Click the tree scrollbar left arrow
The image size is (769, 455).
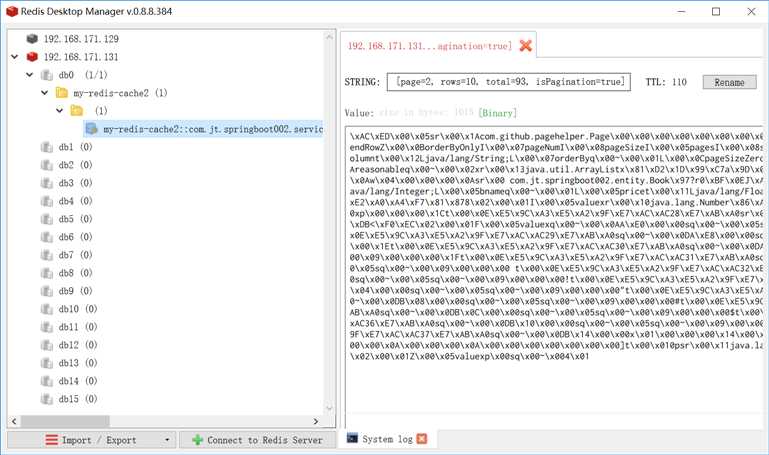coord(14,421)
